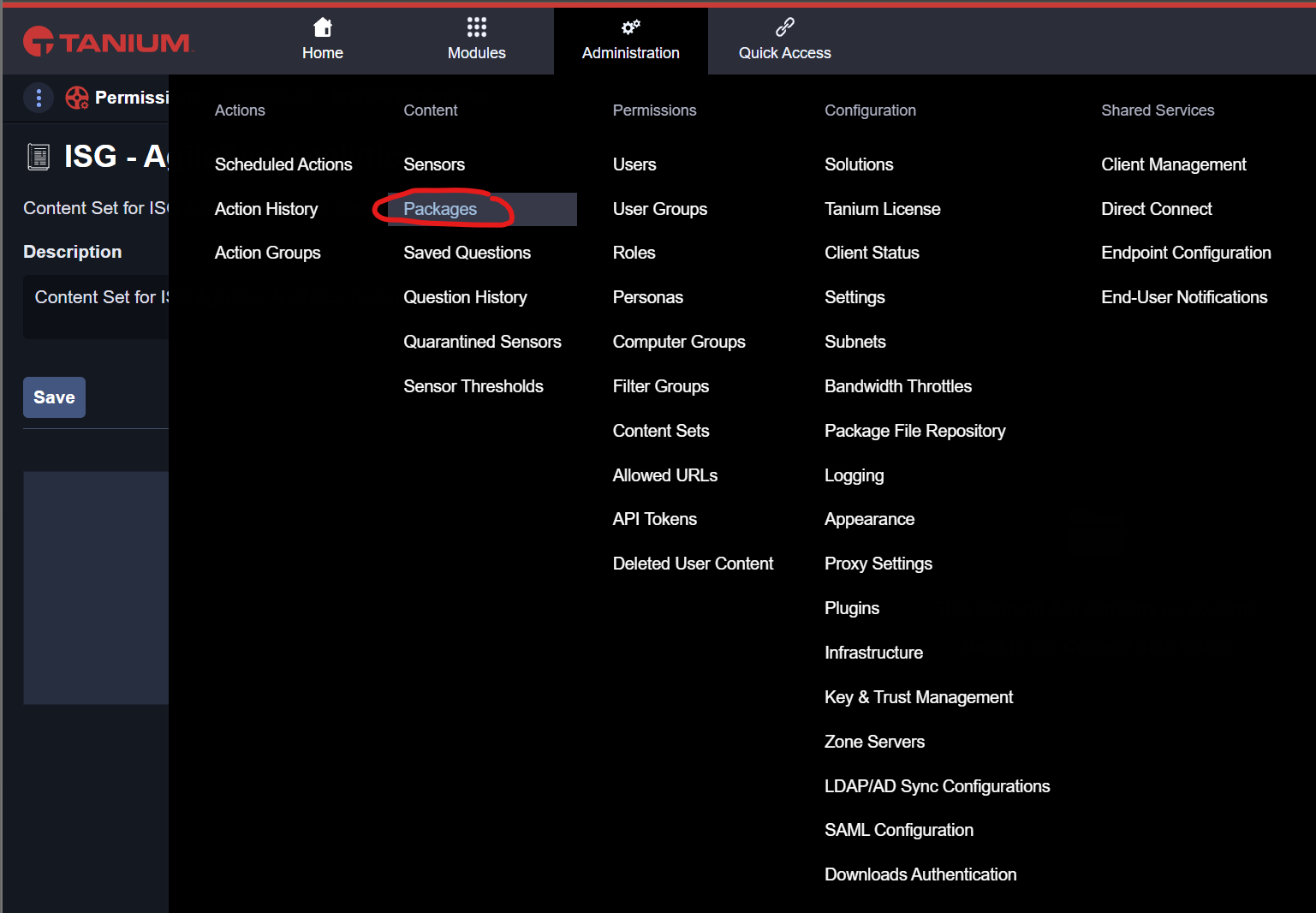This screenshot has width=1316, height=913.
Task: Open the Modules tab
Action: pyautogui.click(x=477, y=41)
